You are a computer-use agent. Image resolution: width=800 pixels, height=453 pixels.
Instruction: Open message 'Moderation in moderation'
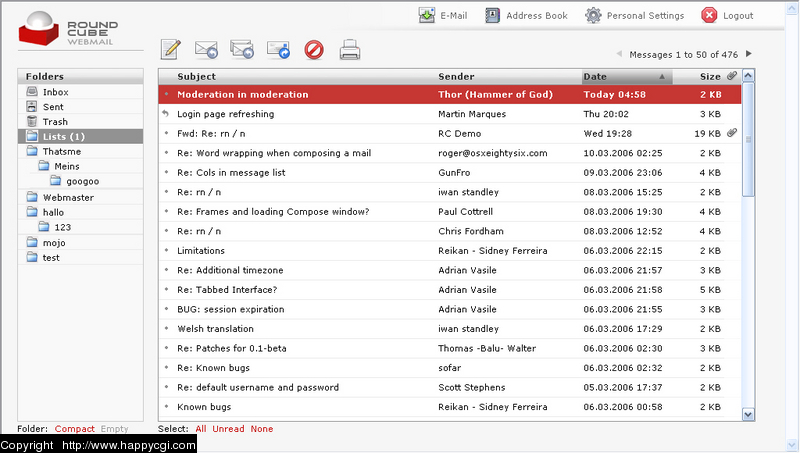[243, 94]
